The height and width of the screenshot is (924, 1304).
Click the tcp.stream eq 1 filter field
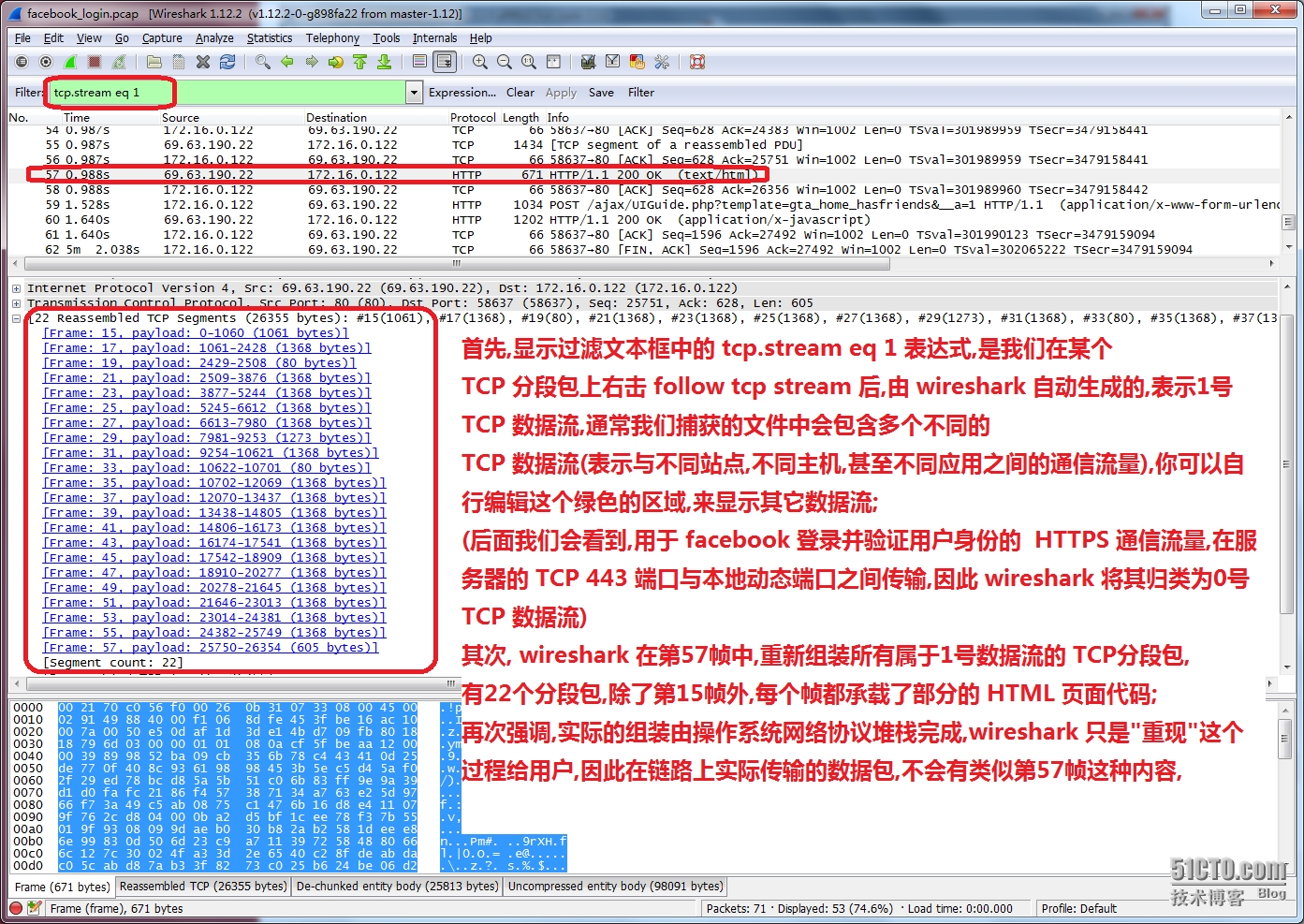[x=227, y=93]
